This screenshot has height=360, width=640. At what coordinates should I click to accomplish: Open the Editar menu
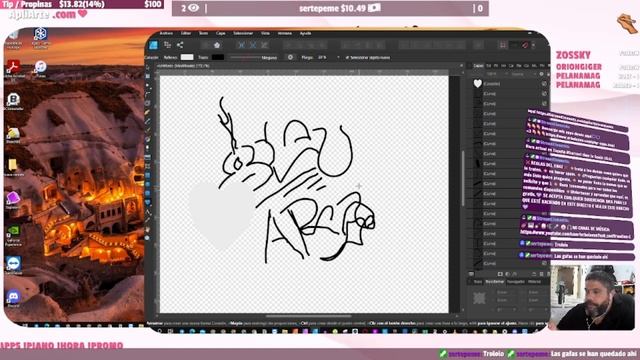coord(186,33)
